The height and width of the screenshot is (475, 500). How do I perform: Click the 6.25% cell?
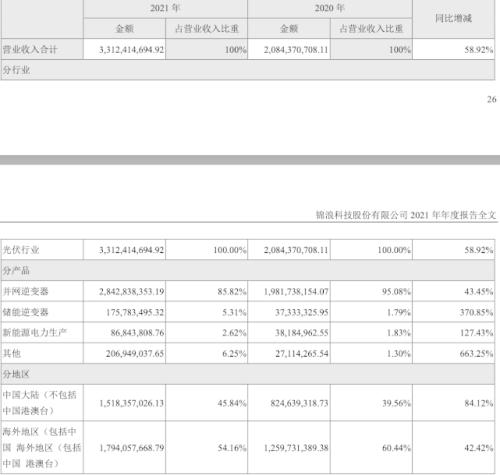click(234, 353)
